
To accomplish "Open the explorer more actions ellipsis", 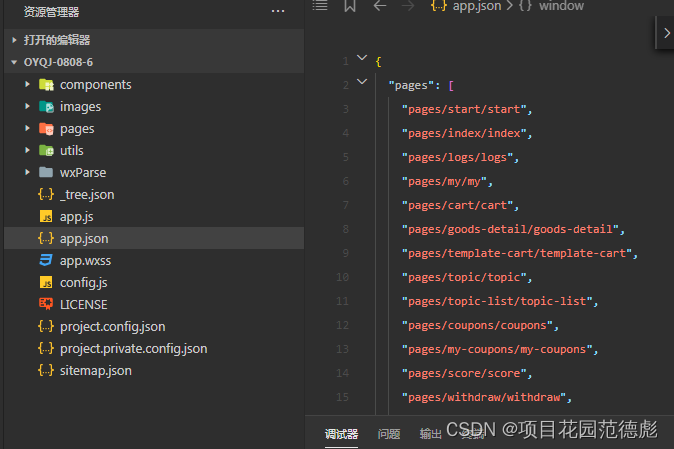I will 278,11.
